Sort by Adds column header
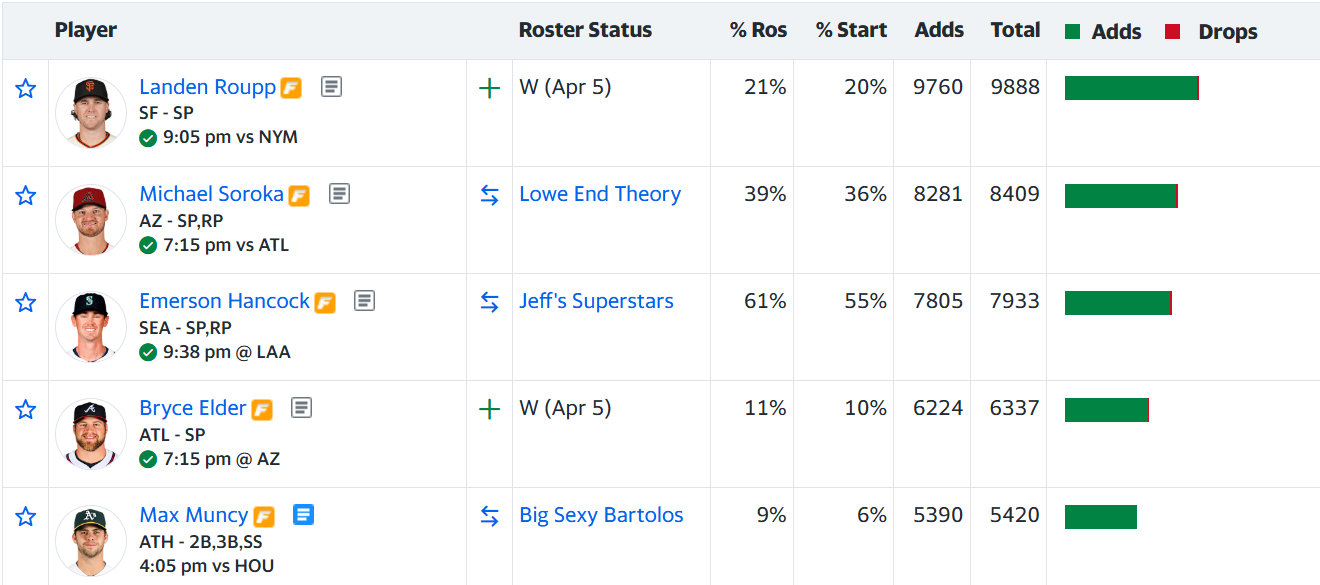The image size is (1320, 585). tap(938, 30)
